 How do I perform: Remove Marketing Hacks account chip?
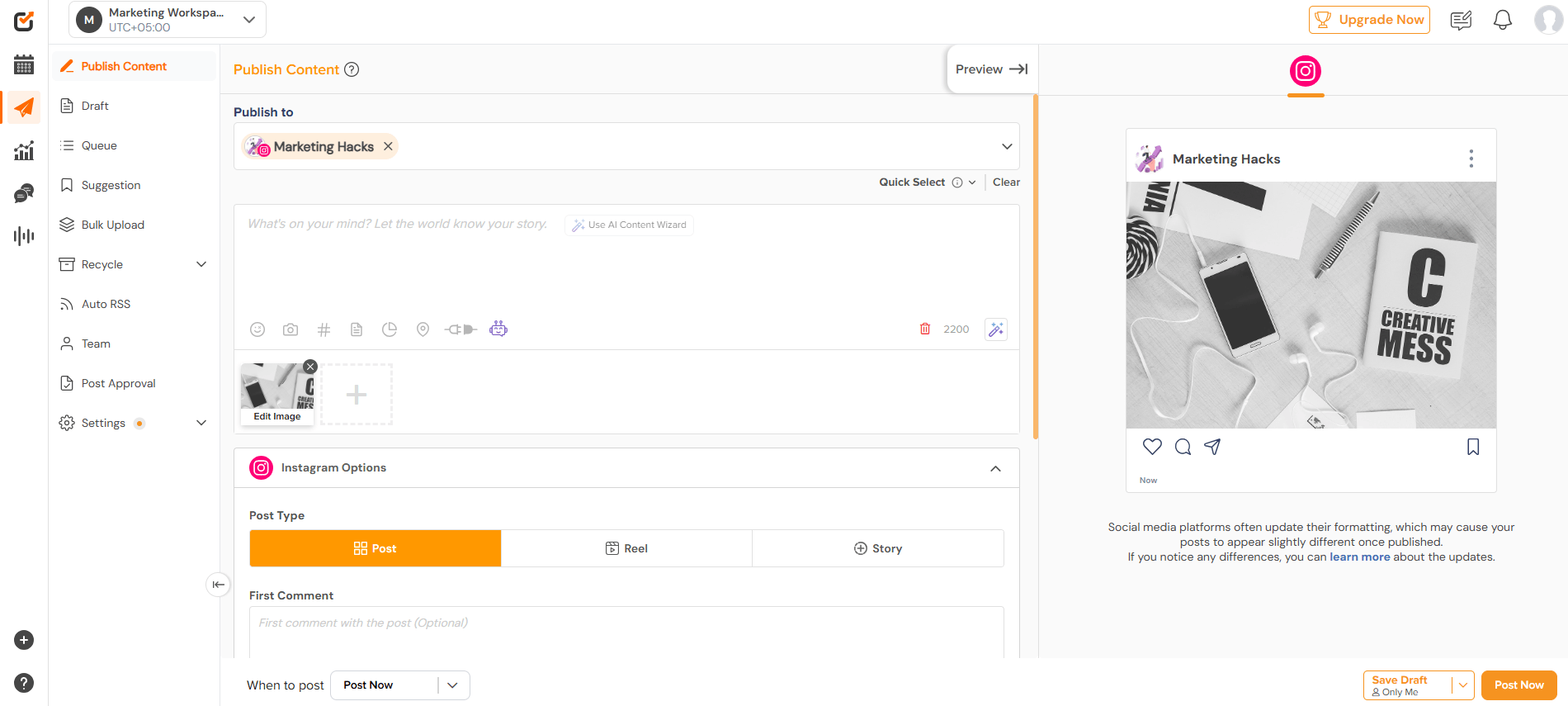(x=388, y=146)
